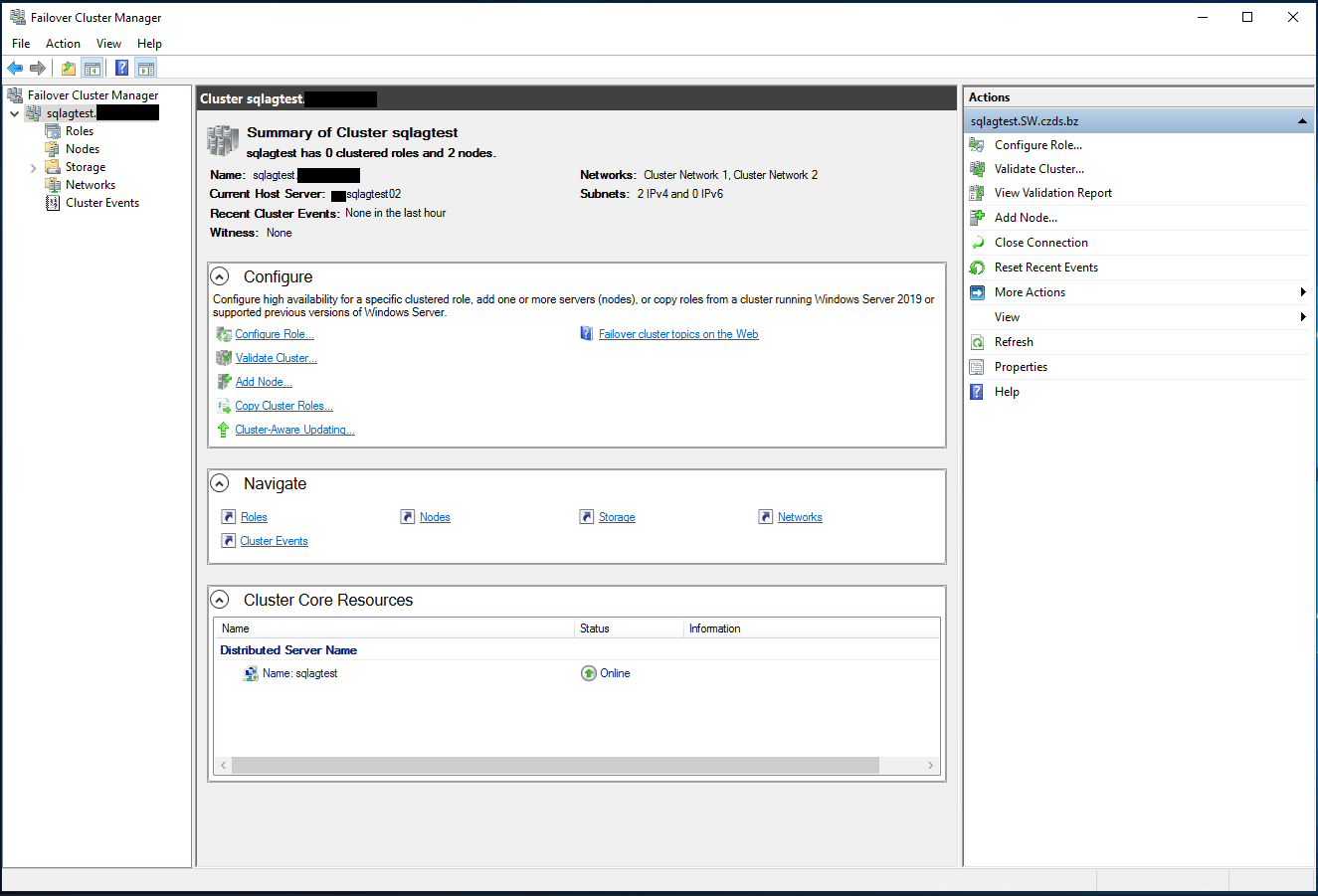Click the 'None in the last hour' text
Screen dimensions: 1318x896
(395, 213)
